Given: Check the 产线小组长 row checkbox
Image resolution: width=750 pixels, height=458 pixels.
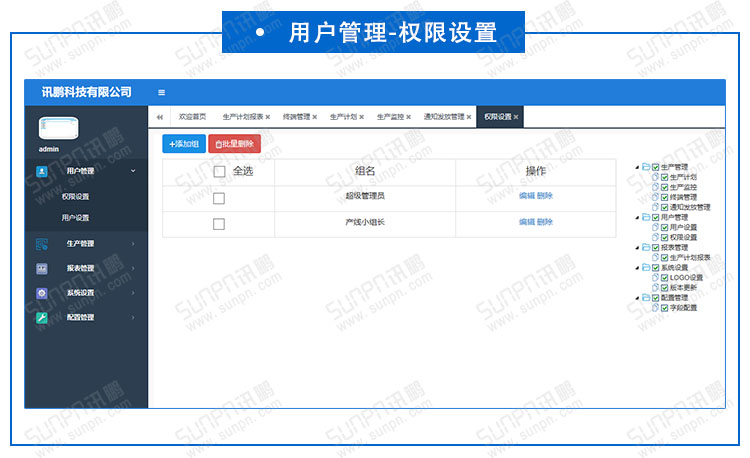Looking at the screenshot, I should [x=219, y=224].
